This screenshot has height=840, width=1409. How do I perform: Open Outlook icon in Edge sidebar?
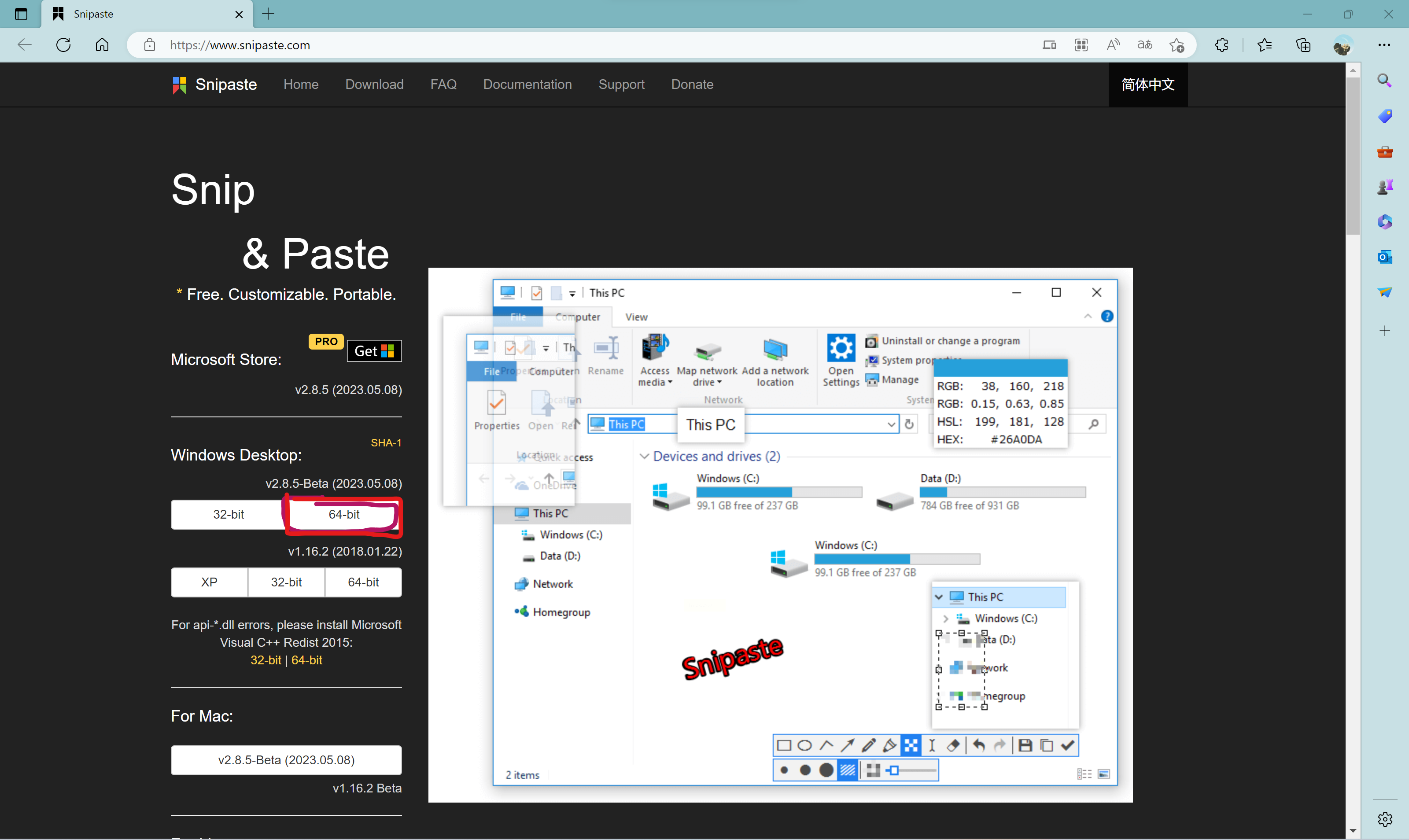point(1385,257)
